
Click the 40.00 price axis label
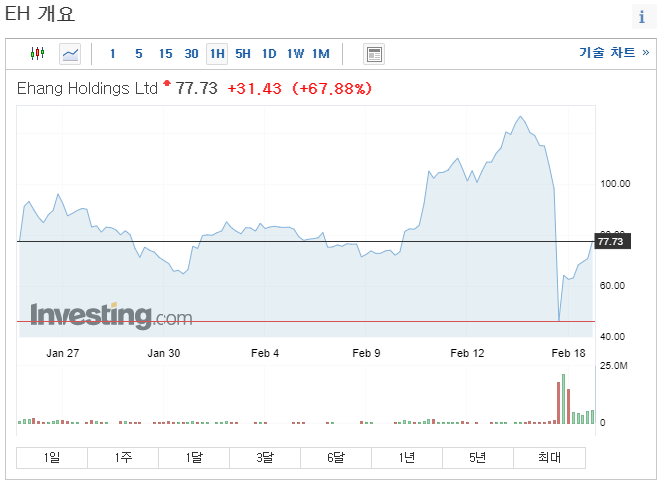[x=612, y=337]
